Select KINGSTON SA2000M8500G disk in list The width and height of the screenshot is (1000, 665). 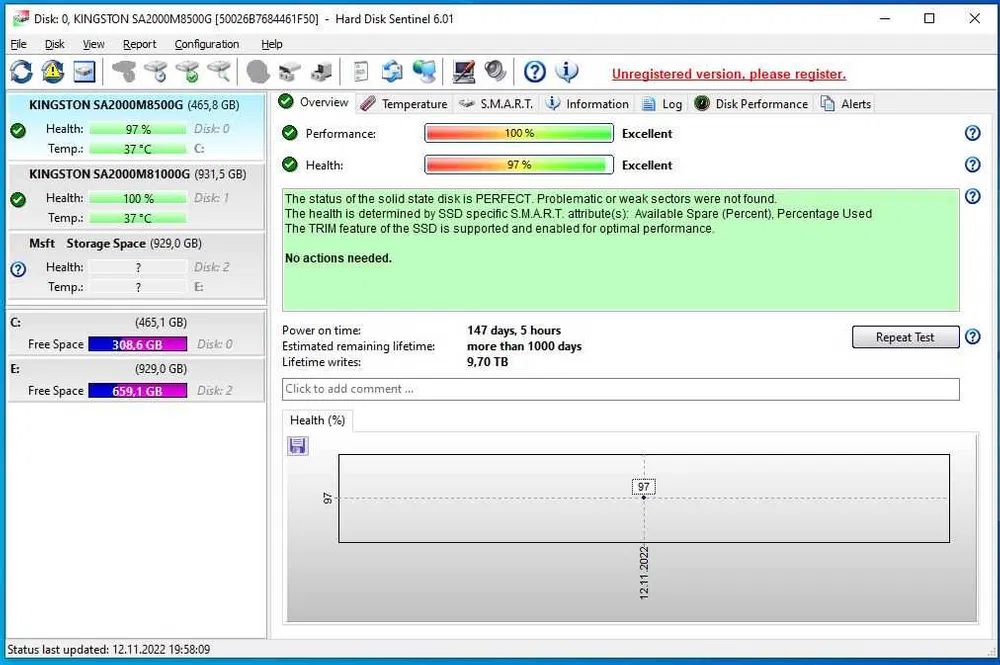click(135, 126)
